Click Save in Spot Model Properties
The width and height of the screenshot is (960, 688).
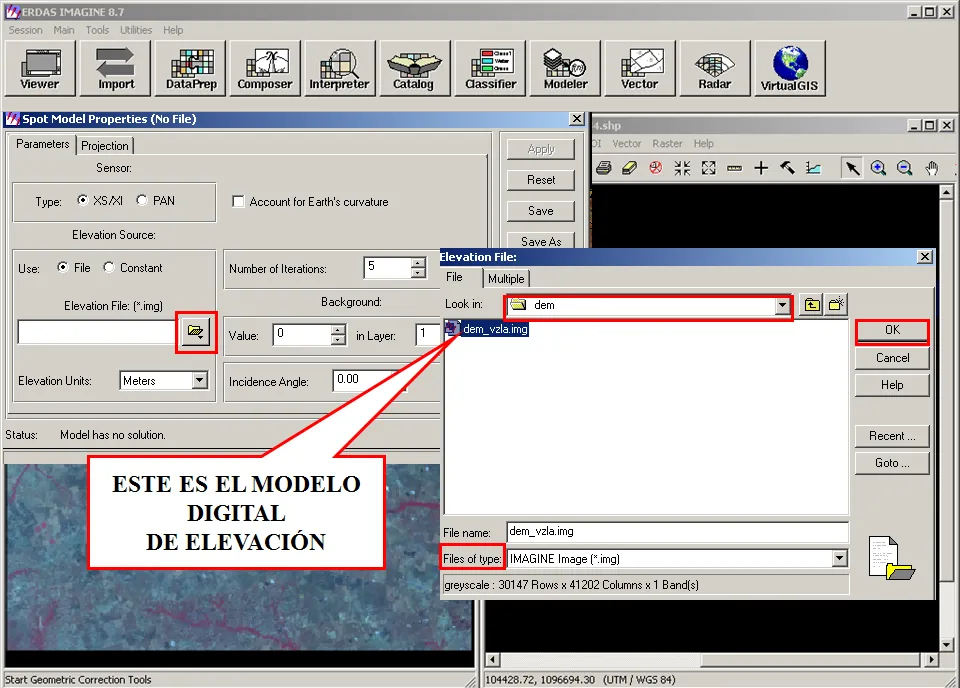[541, 211]
